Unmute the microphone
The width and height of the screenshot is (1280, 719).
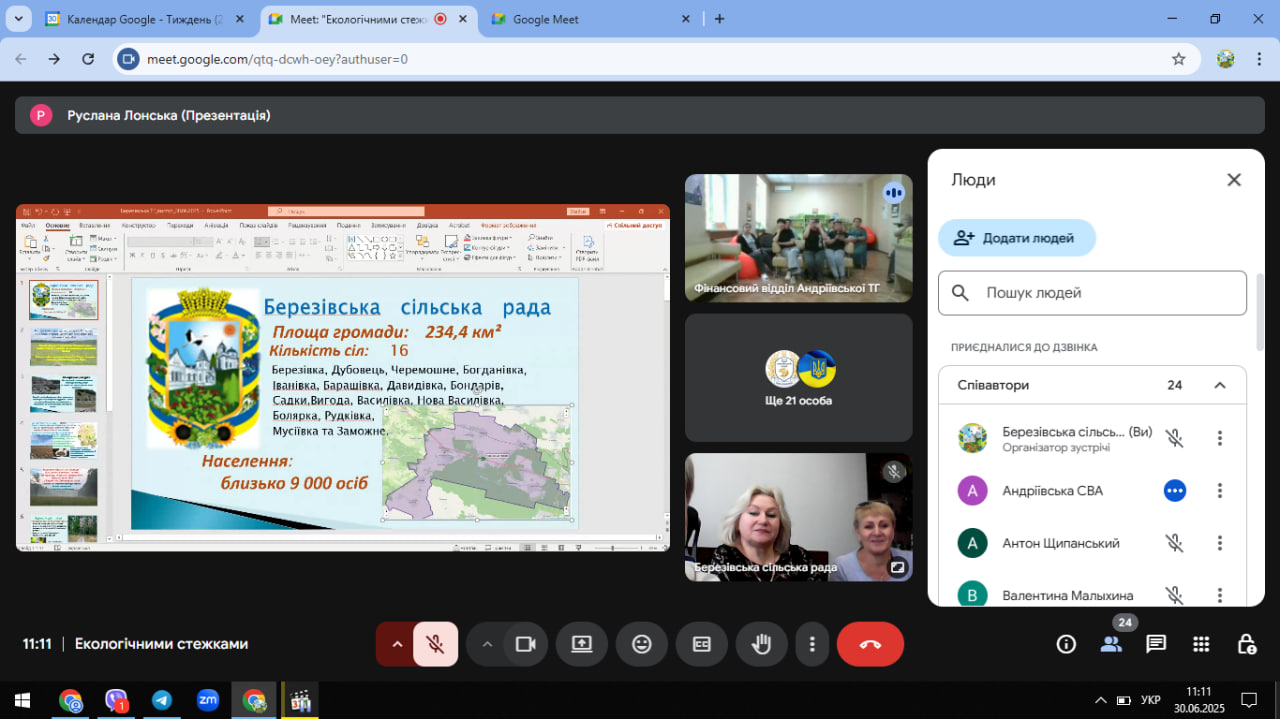435,644
